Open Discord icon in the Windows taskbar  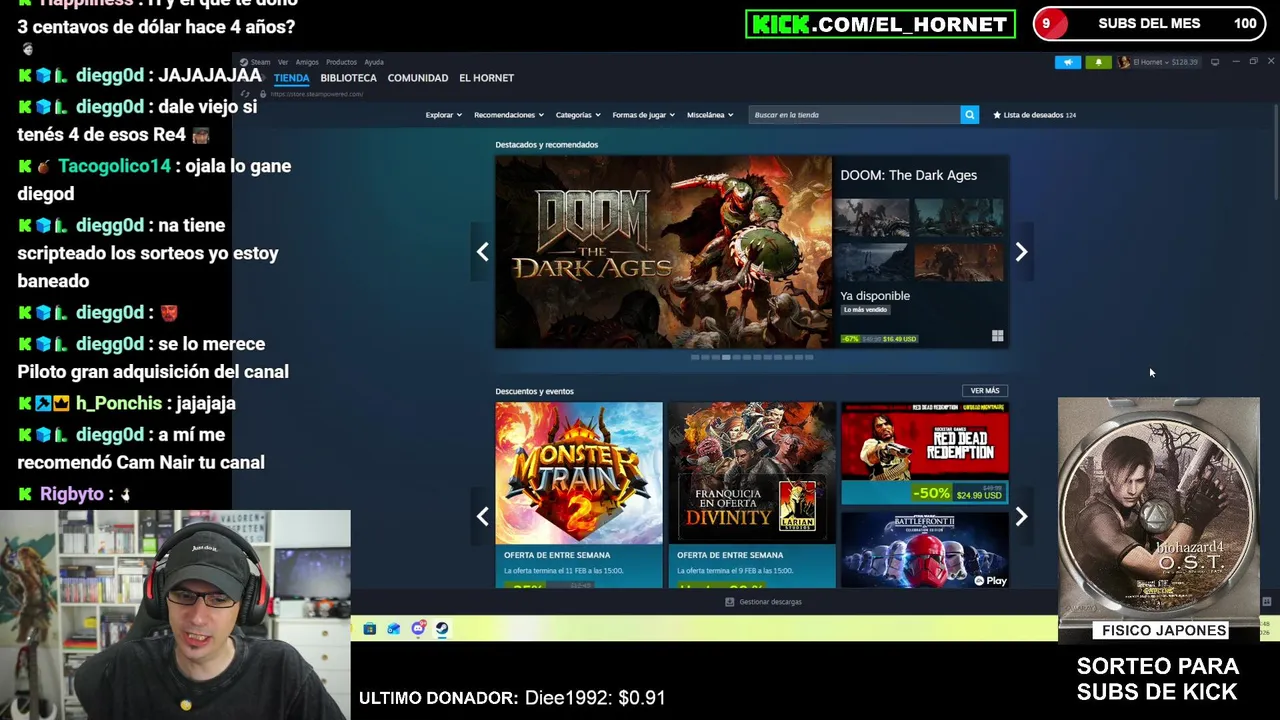coord(418,629)
